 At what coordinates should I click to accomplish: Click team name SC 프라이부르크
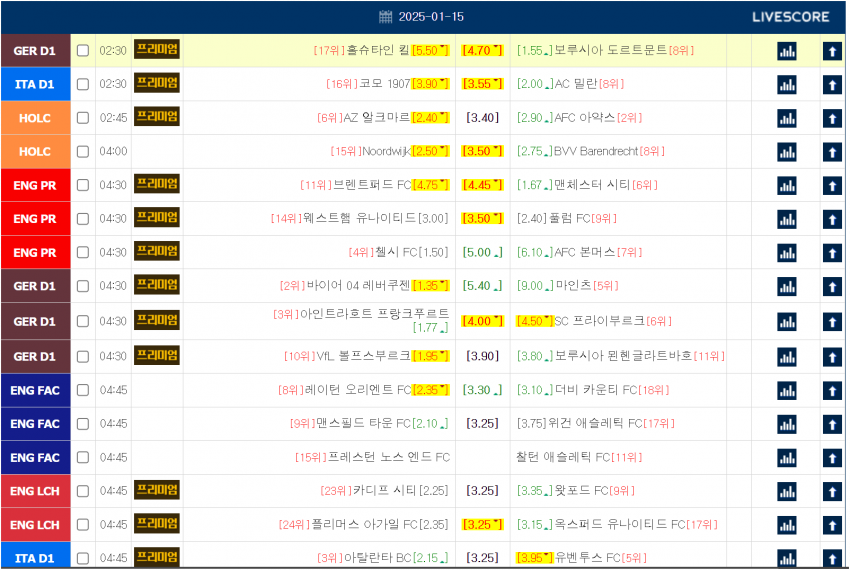pyautogui.click(x=600, y=321)
